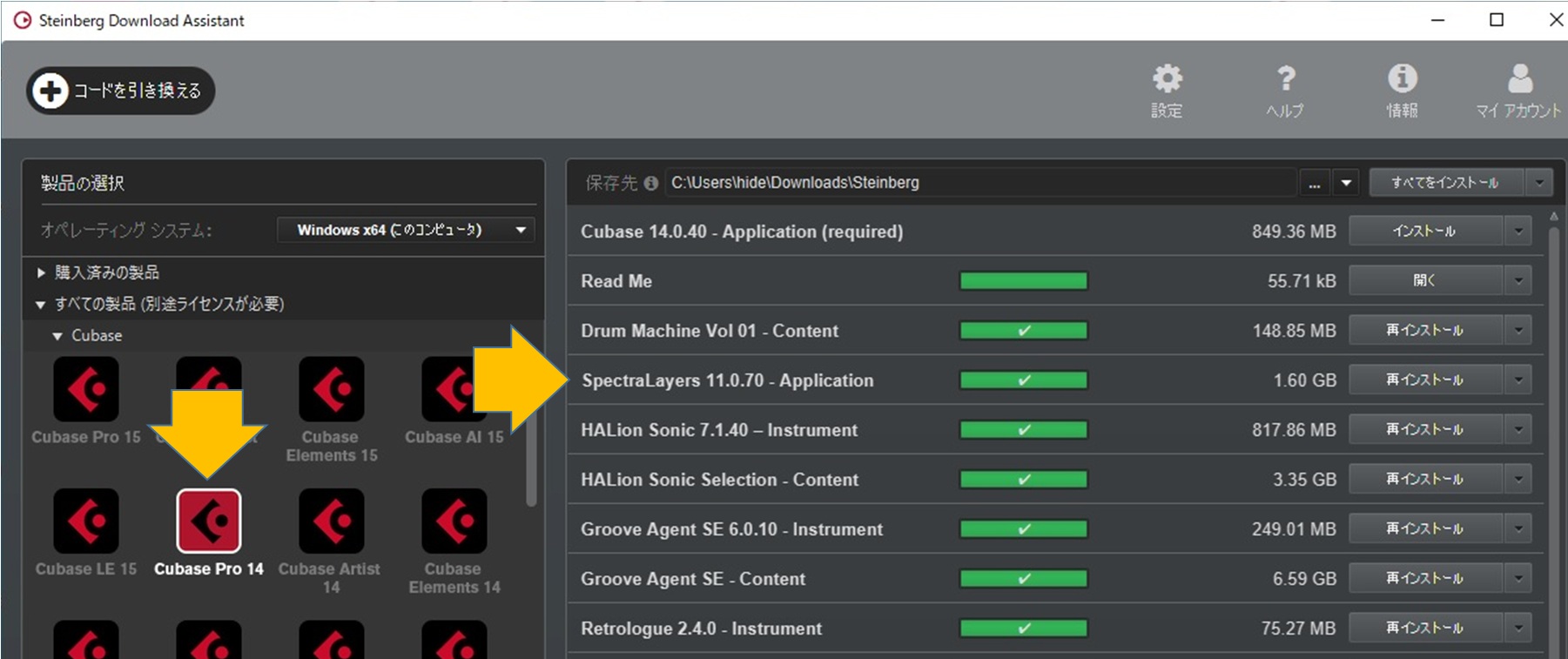The width and height of the screenshot is (1568, 659).
Task: Click コードを引き換える redeem code button
Action: [120, 91]
